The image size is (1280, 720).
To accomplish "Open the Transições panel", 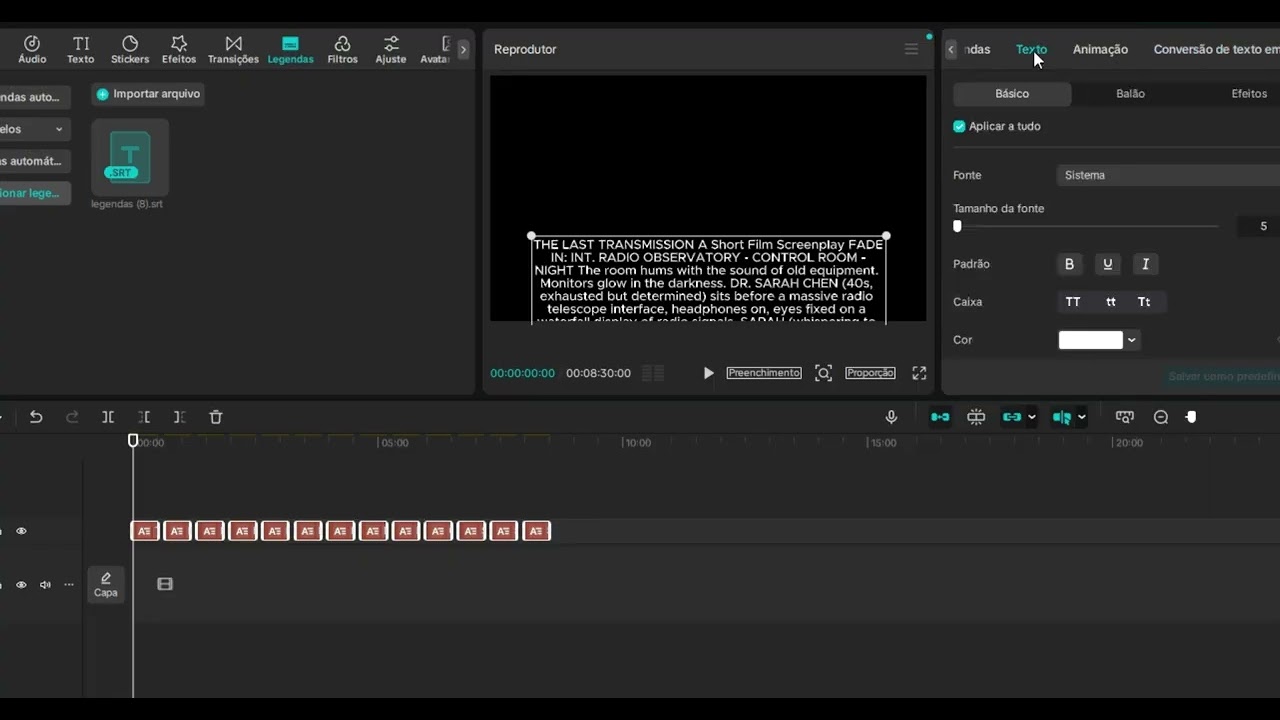I will [x=233, y=50].
